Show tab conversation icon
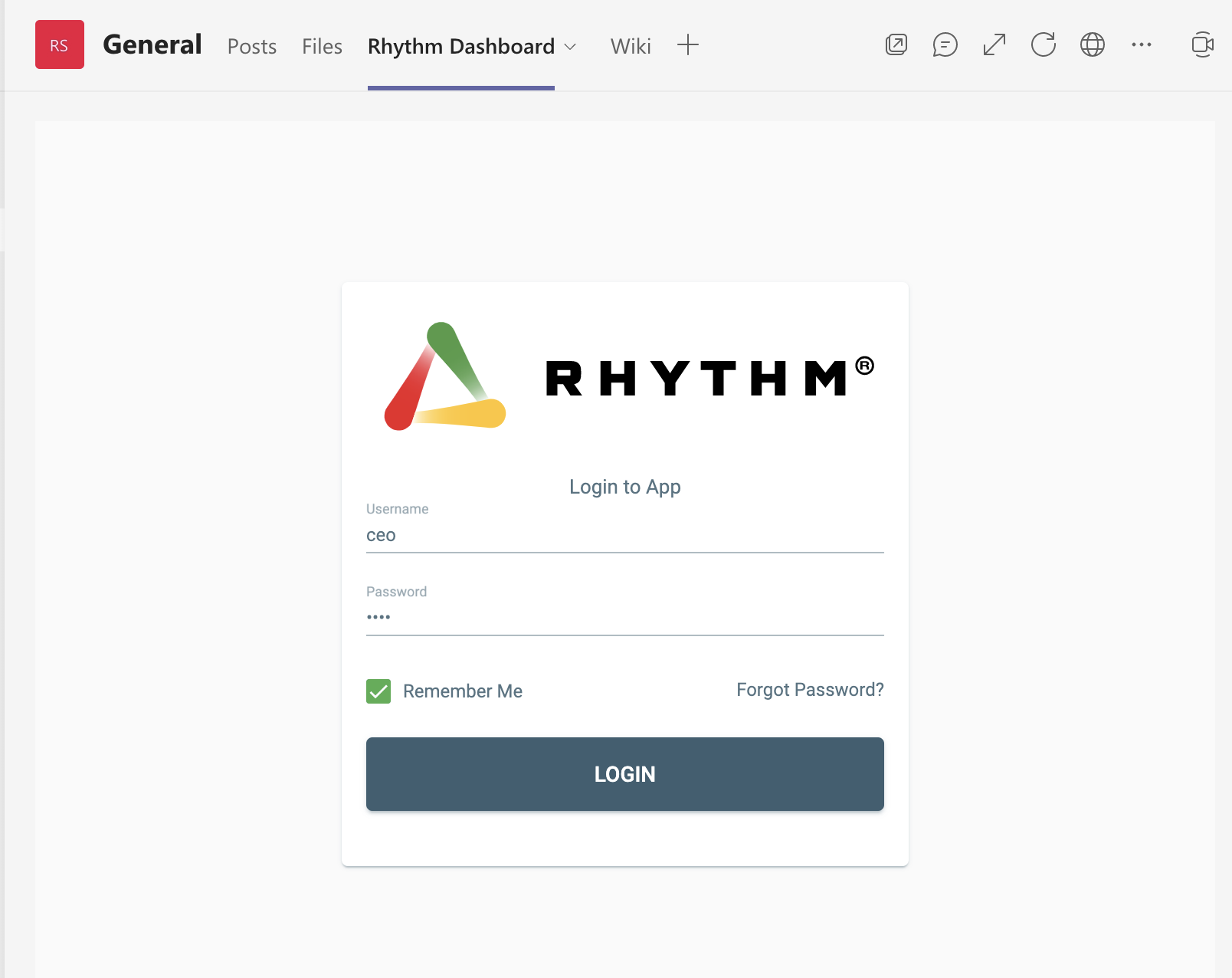The width and height of the screenshot is (1232, 978). coord(945,44)
